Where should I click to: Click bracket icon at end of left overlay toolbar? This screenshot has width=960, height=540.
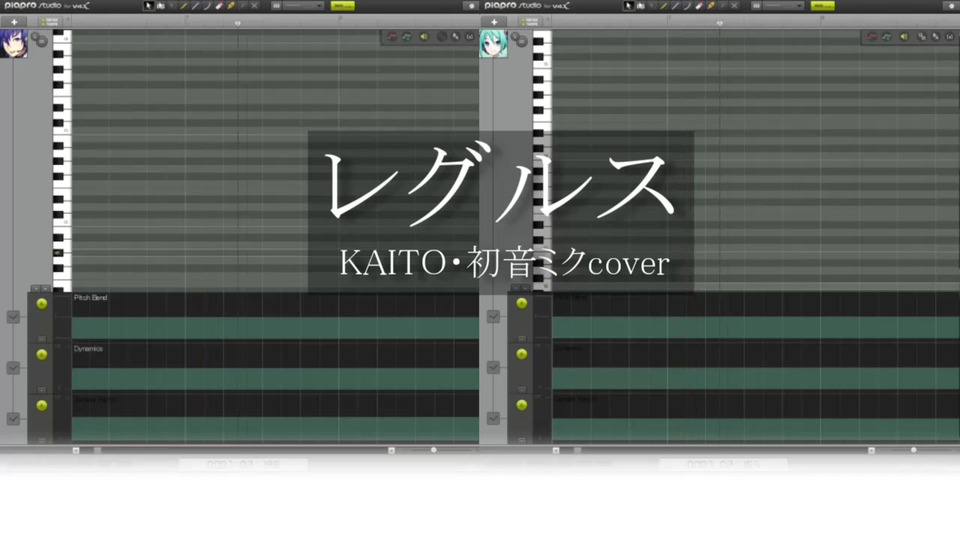point(470,37)
